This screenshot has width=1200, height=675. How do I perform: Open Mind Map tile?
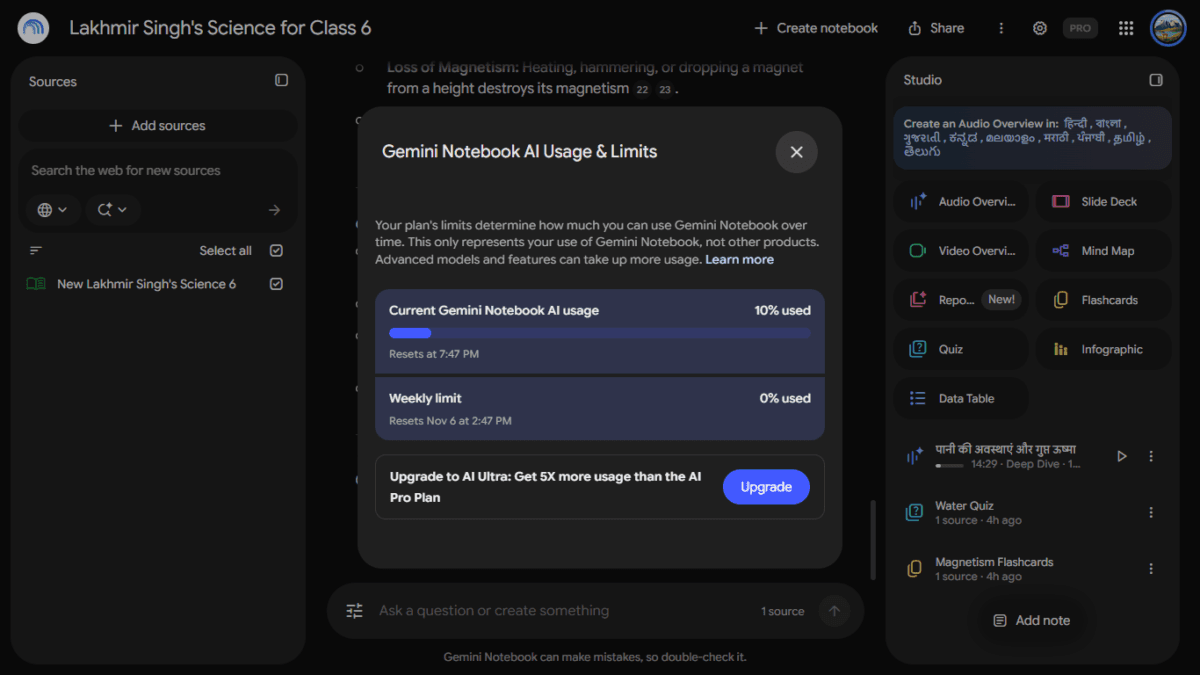pyautogui.click(x=1103, y=251)
